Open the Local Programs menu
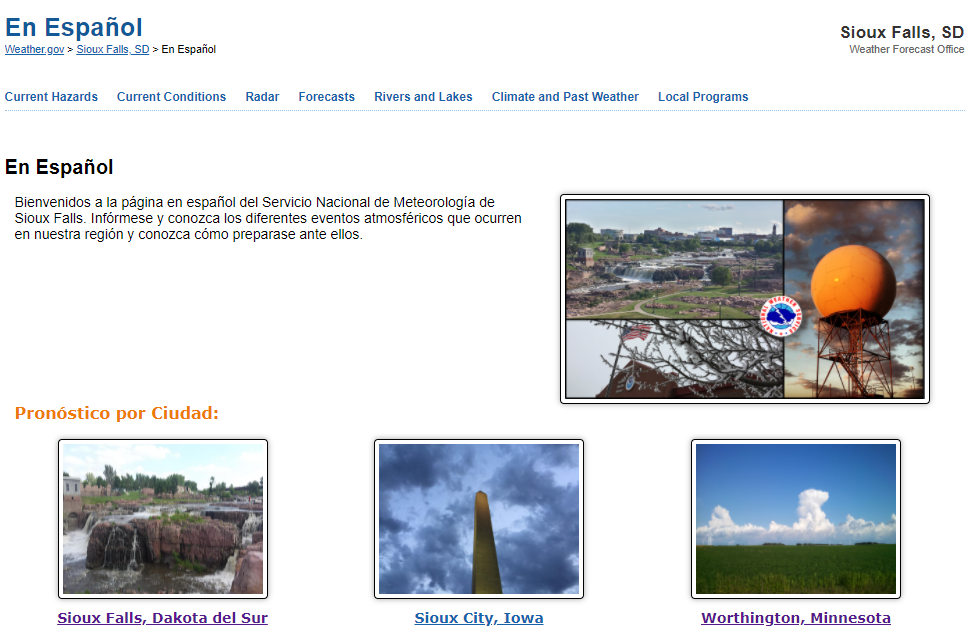 (x=703, y=97)
